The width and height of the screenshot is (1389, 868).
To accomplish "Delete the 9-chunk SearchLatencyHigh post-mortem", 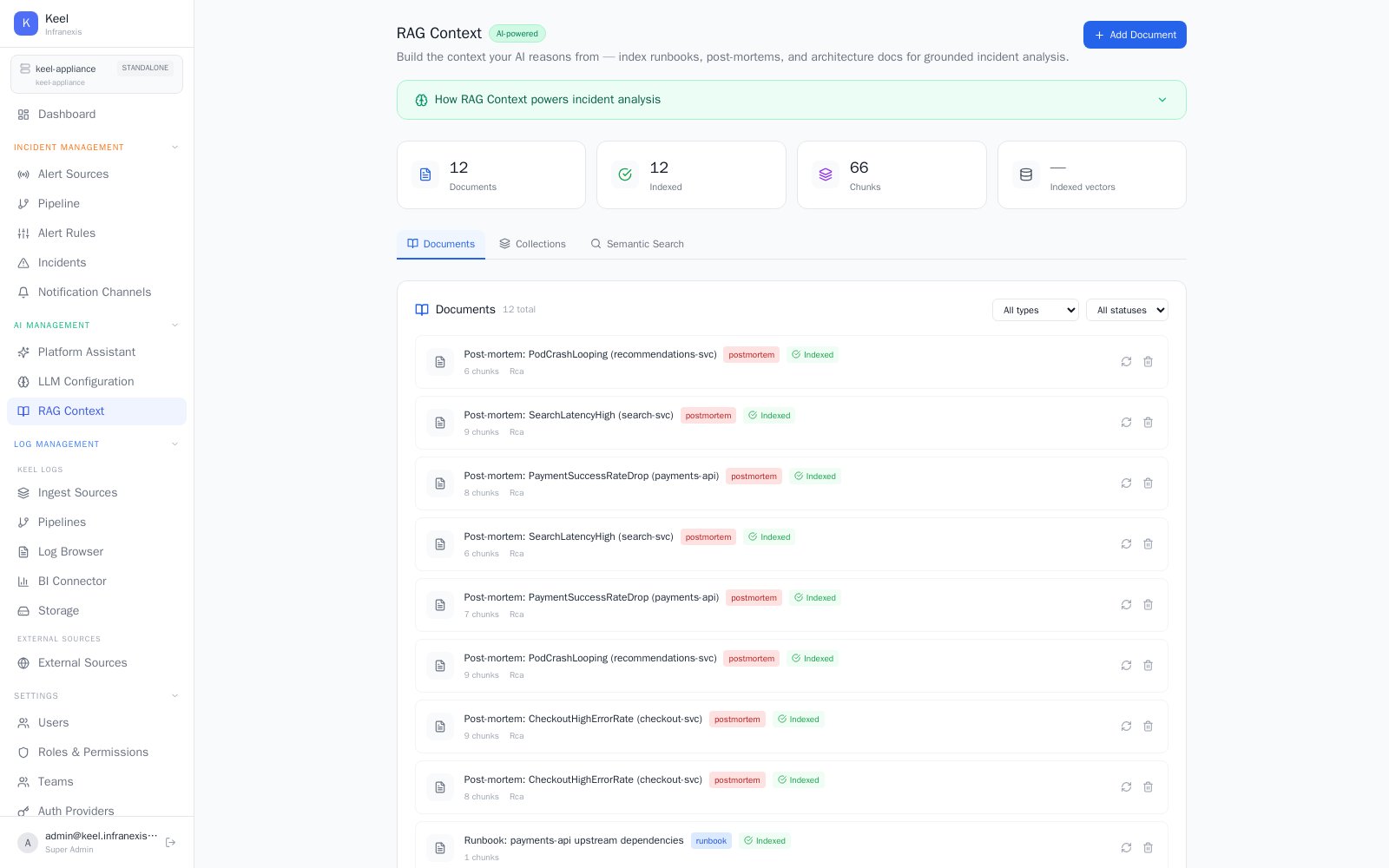I will (1148, 423).
